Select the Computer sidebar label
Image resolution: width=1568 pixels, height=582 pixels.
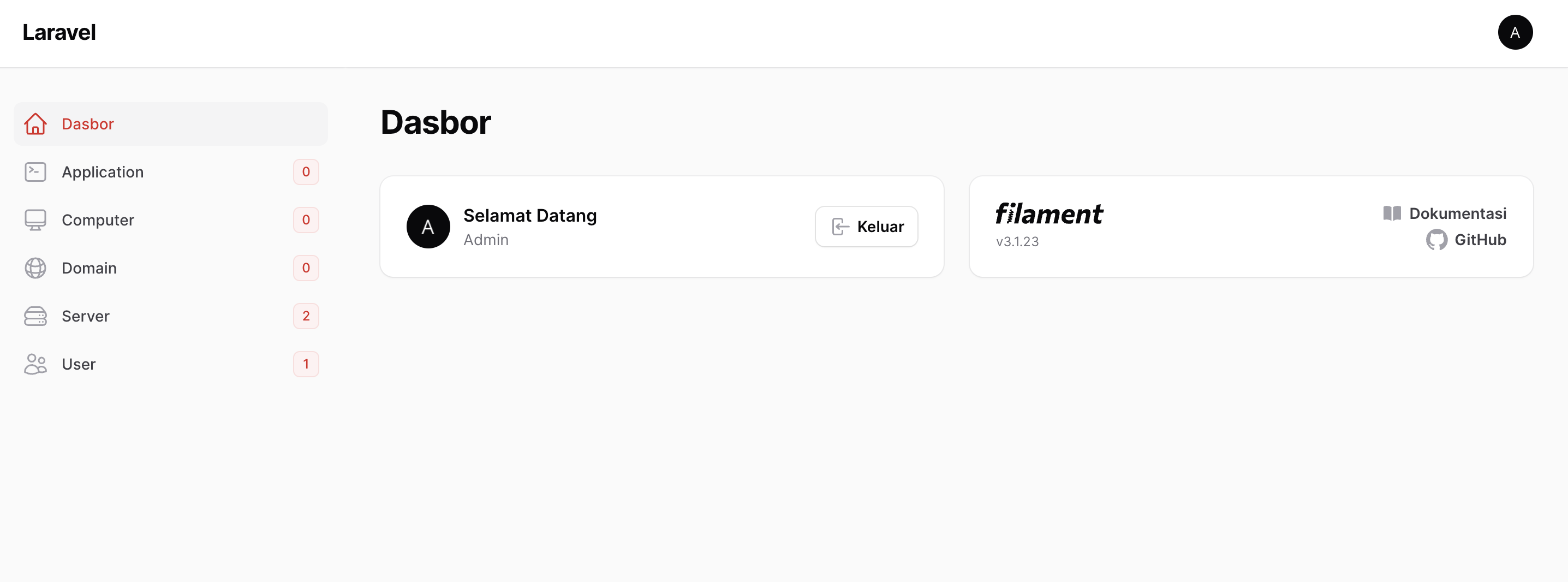coord(98,220)
